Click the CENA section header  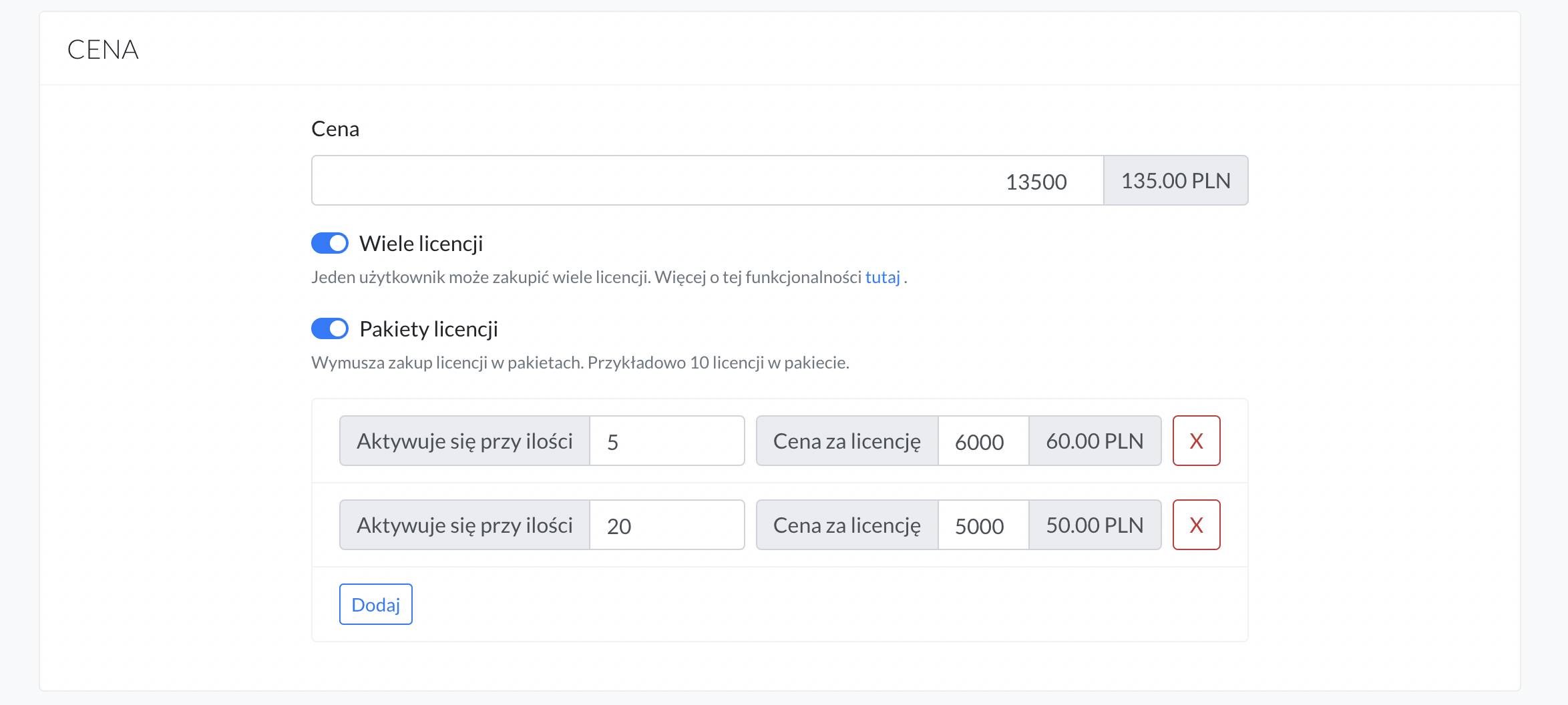point(103,49)
